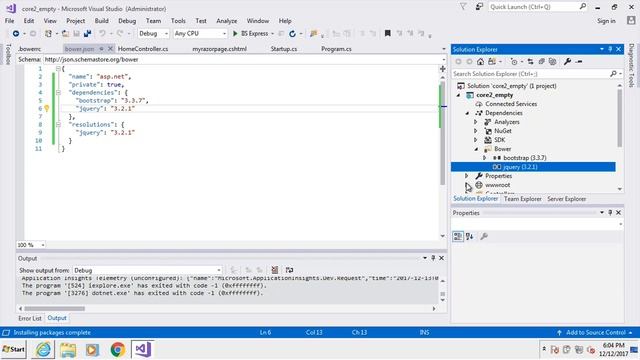Click Sync with Active Document icon

pos(530,62)
